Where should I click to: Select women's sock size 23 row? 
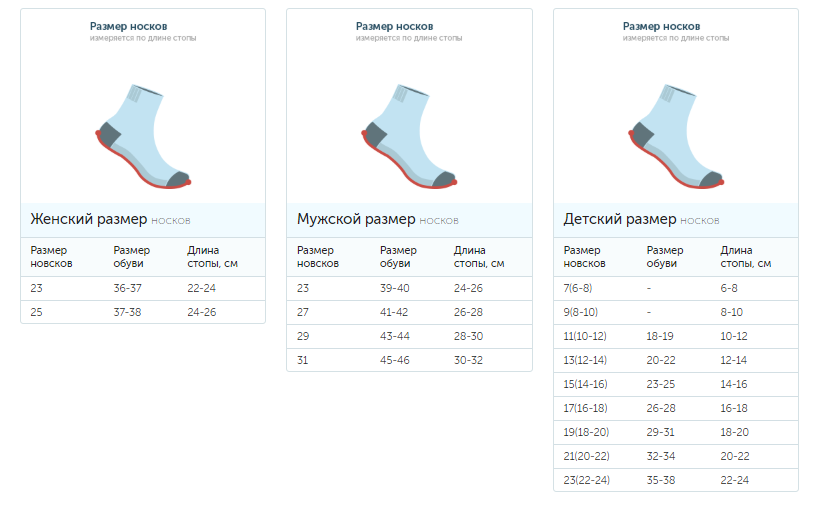(x=143, y=288)
